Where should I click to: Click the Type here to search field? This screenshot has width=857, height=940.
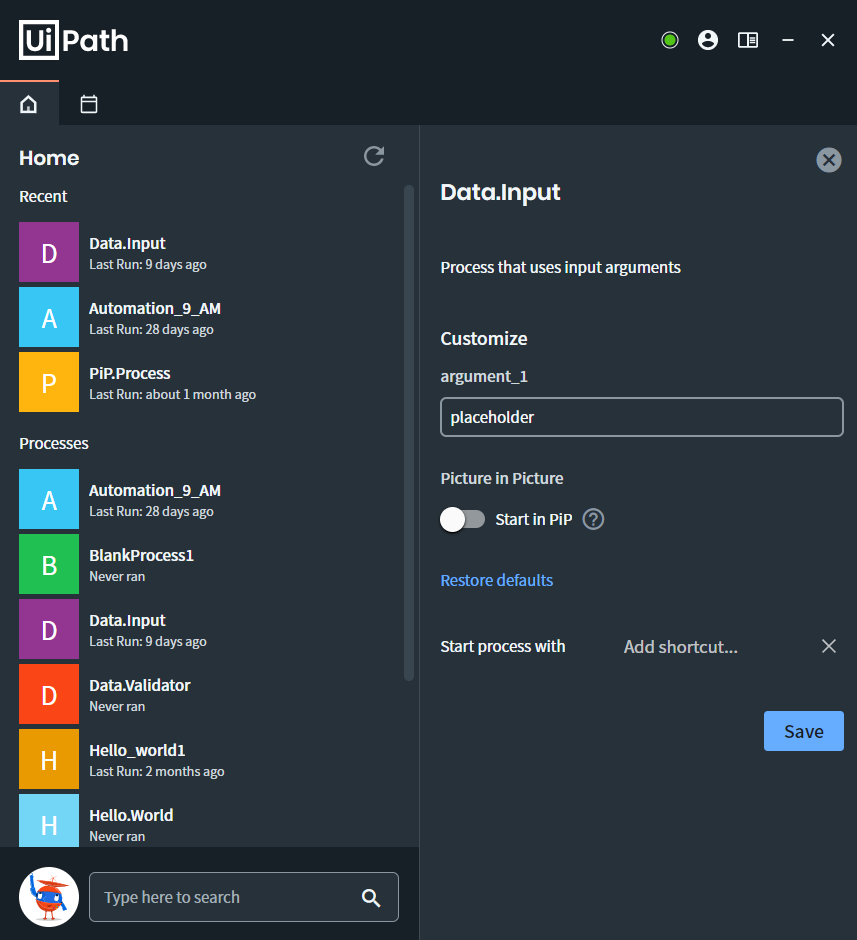[x=244, y=897]
